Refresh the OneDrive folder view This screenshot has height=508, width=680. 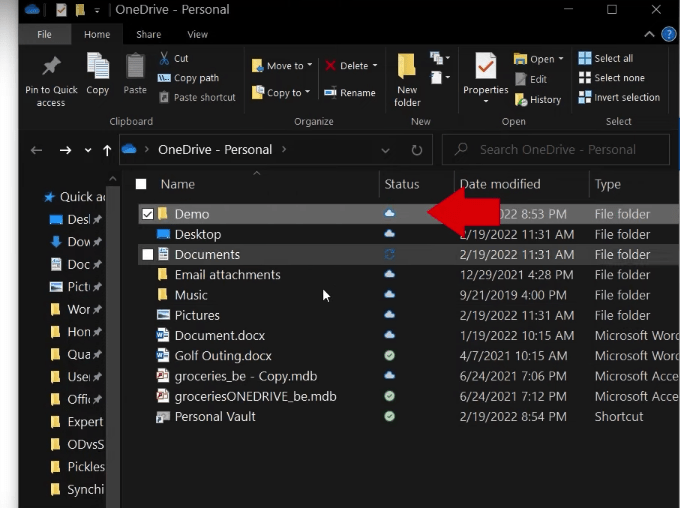tap(417, 151)
